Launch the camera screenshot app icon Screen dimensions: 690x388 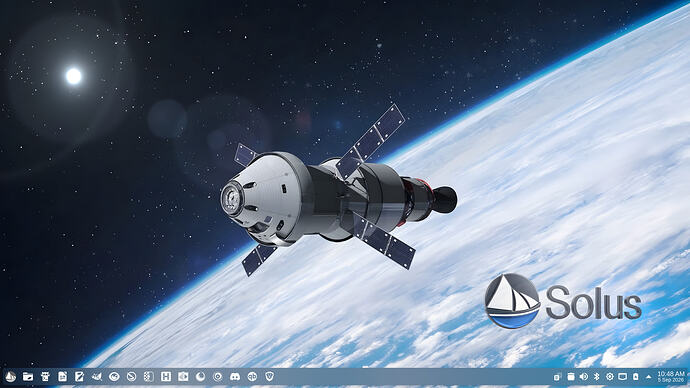[x=183, y=377]
